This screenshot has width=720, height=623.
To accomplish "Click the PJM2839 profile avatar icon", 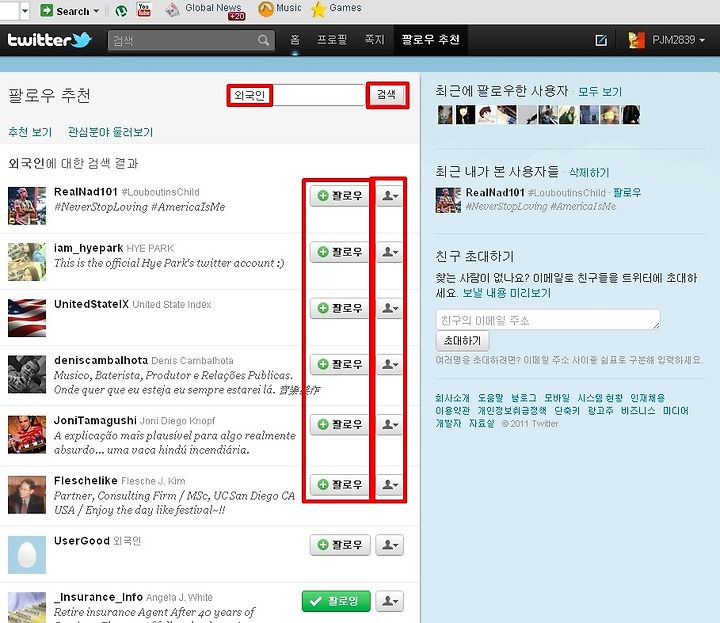I will [x=636, y=40].
